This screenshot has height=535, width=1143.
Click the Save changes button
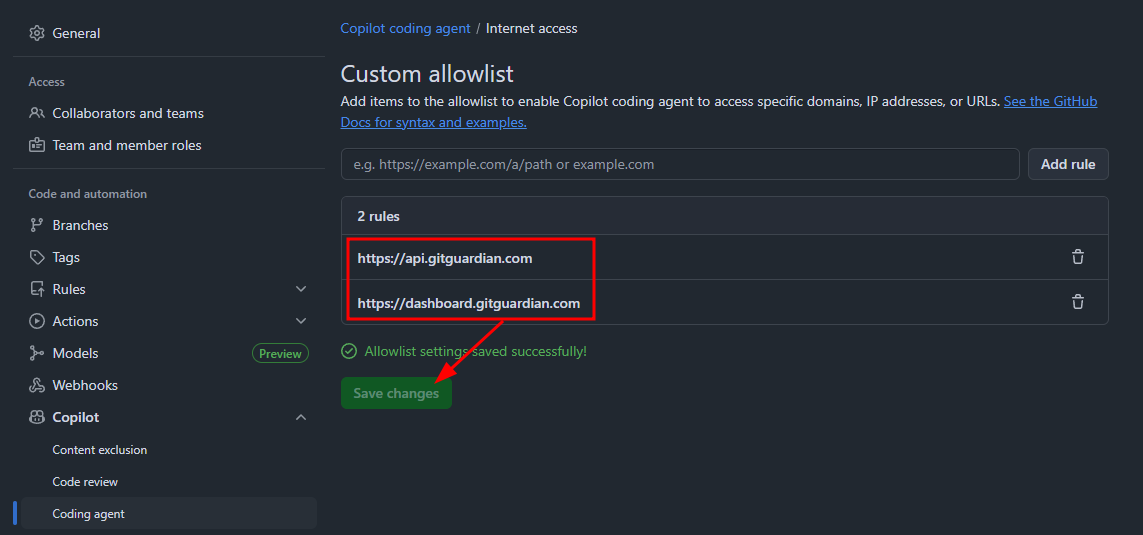pyautogui.click(x=396, y=394)
